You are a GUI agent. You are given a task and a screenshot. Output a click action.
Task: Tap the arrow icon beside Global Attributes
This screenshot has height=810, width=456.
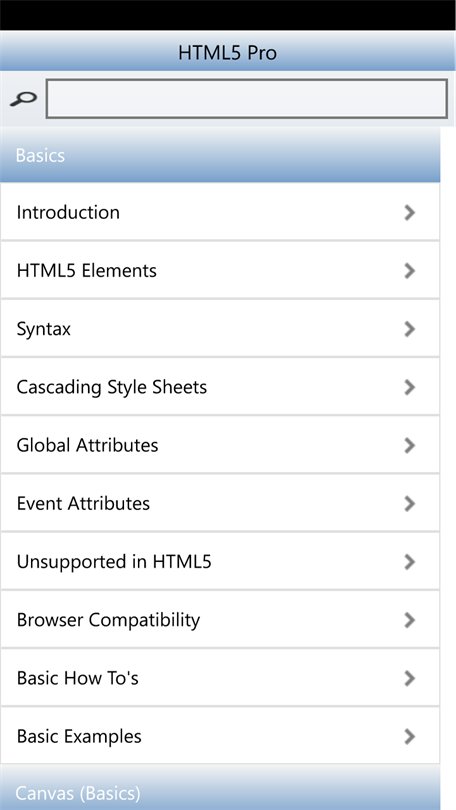[x=410, y=445]
